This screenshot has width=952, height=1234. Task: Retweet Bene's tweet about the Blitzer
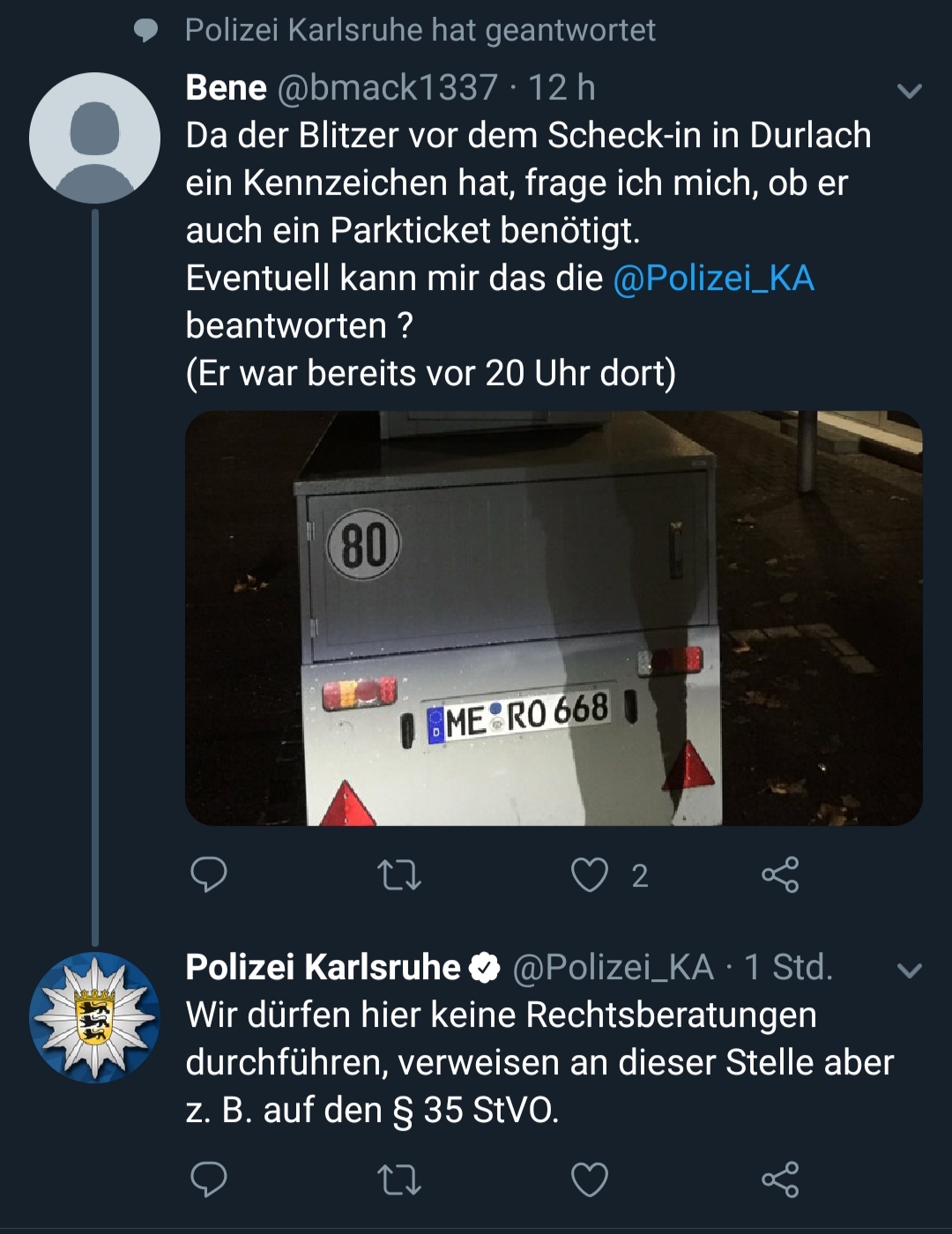pos(399,875)
